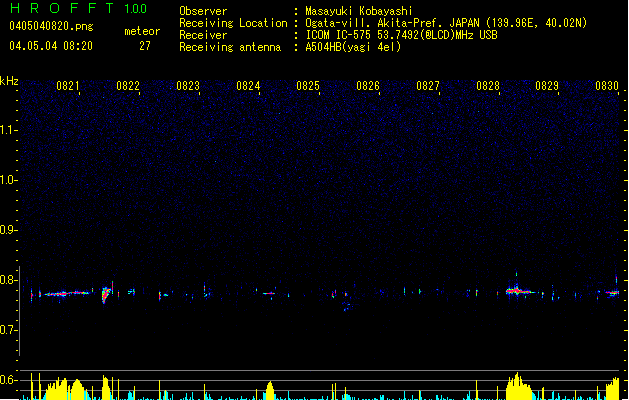Image resolution: width=629 pixels, height=400 pixels.
Task: Click the long meteor echo after 0821
Action: click(67, 294)
